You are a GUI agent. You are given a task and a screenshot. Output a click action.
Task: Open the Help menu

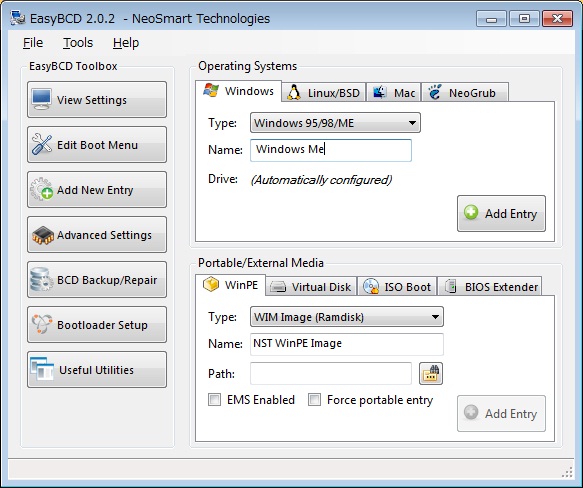tap(126, 43)
